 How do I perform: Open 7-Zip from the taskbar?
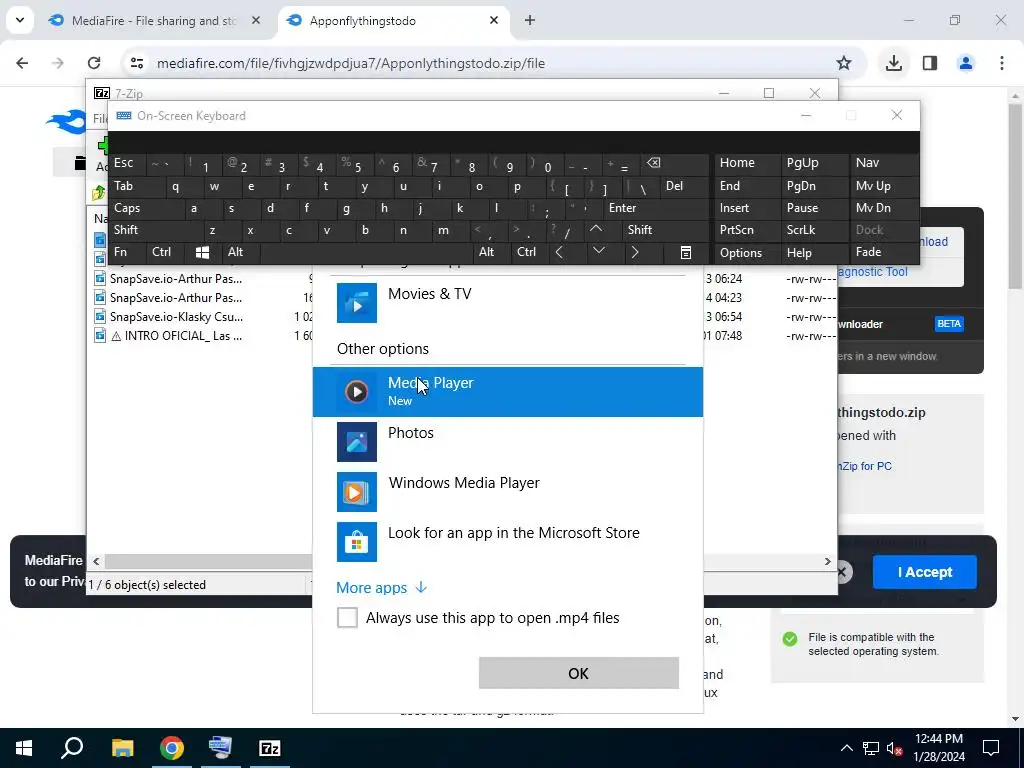click(270, 748)
